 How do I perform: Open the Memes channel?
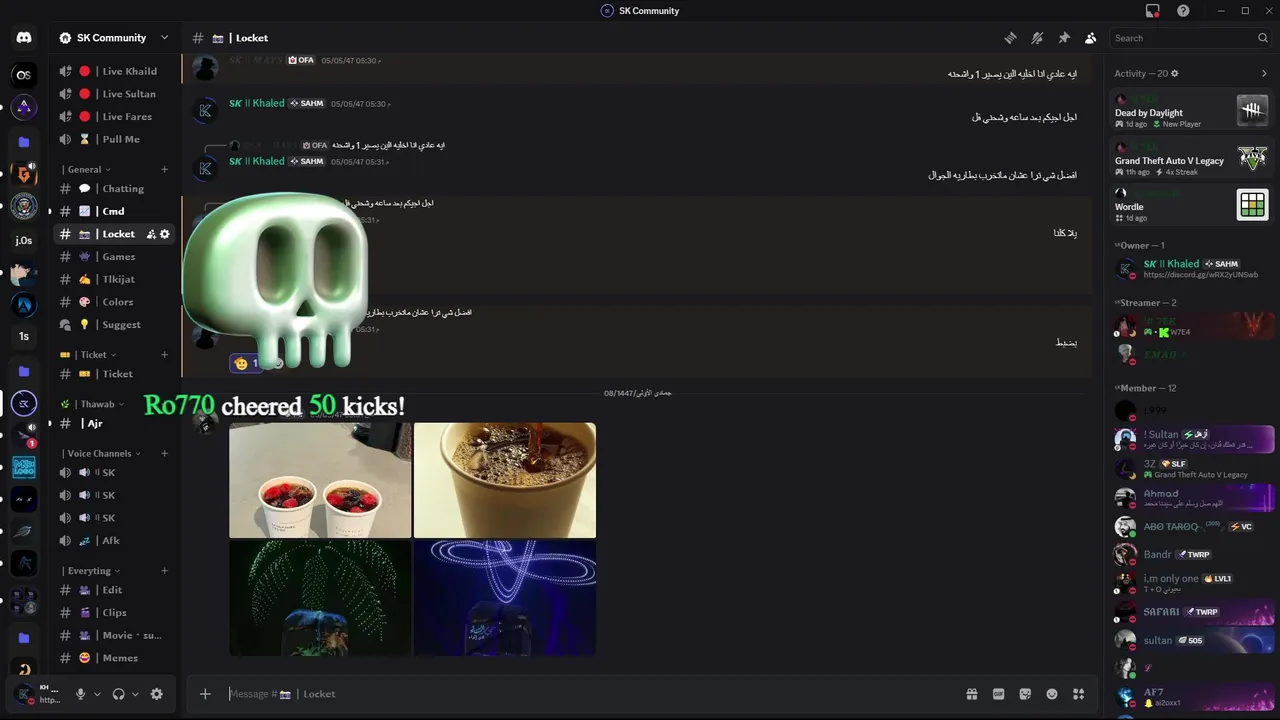pyautogui.click(x=115, y=658)
